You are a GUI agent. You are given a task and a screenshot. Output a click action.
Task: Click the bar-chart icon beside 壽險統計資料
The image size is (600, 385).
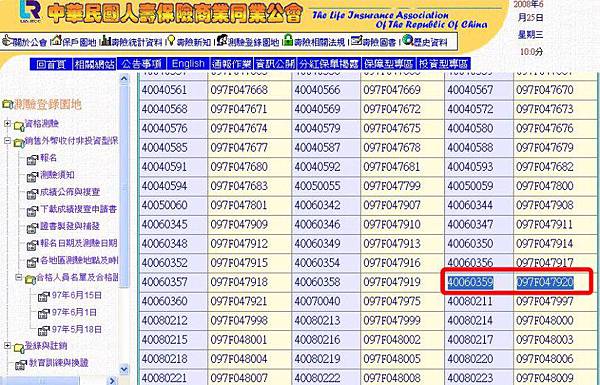[106, 40]
